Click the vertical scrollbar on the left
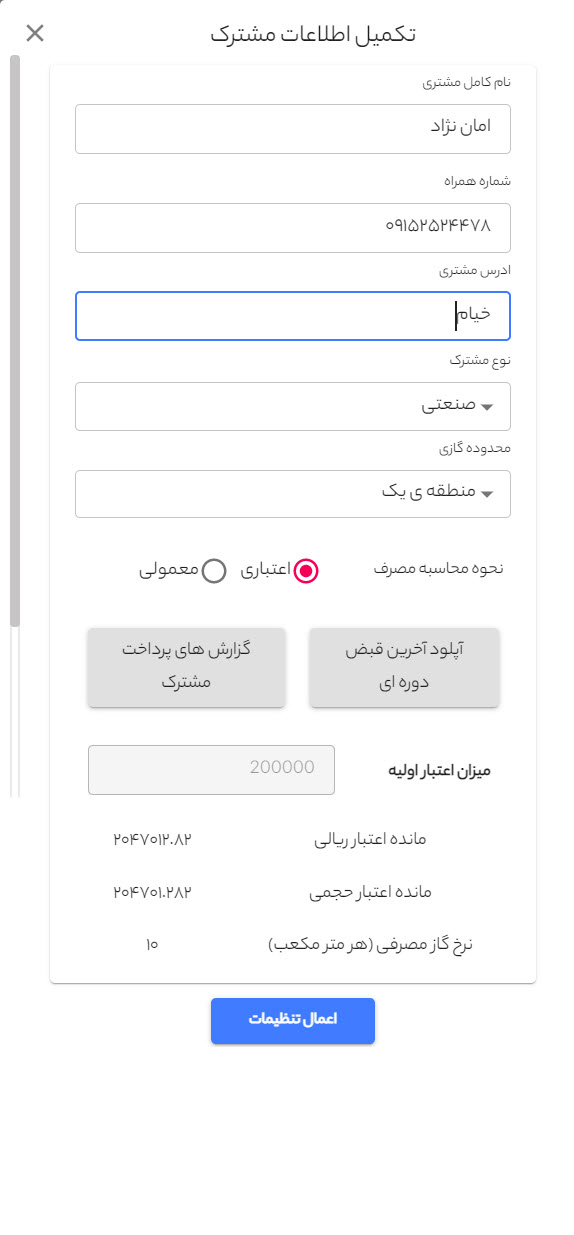This screenshot has height=1235, width=574. click(15, 340)
